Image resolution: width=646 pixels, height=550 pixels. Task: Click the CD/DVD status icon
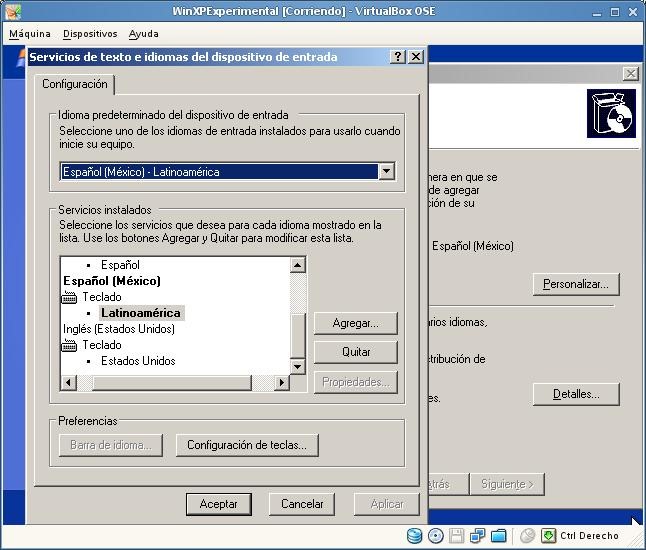pyautogui.click(x=436, y=536)
